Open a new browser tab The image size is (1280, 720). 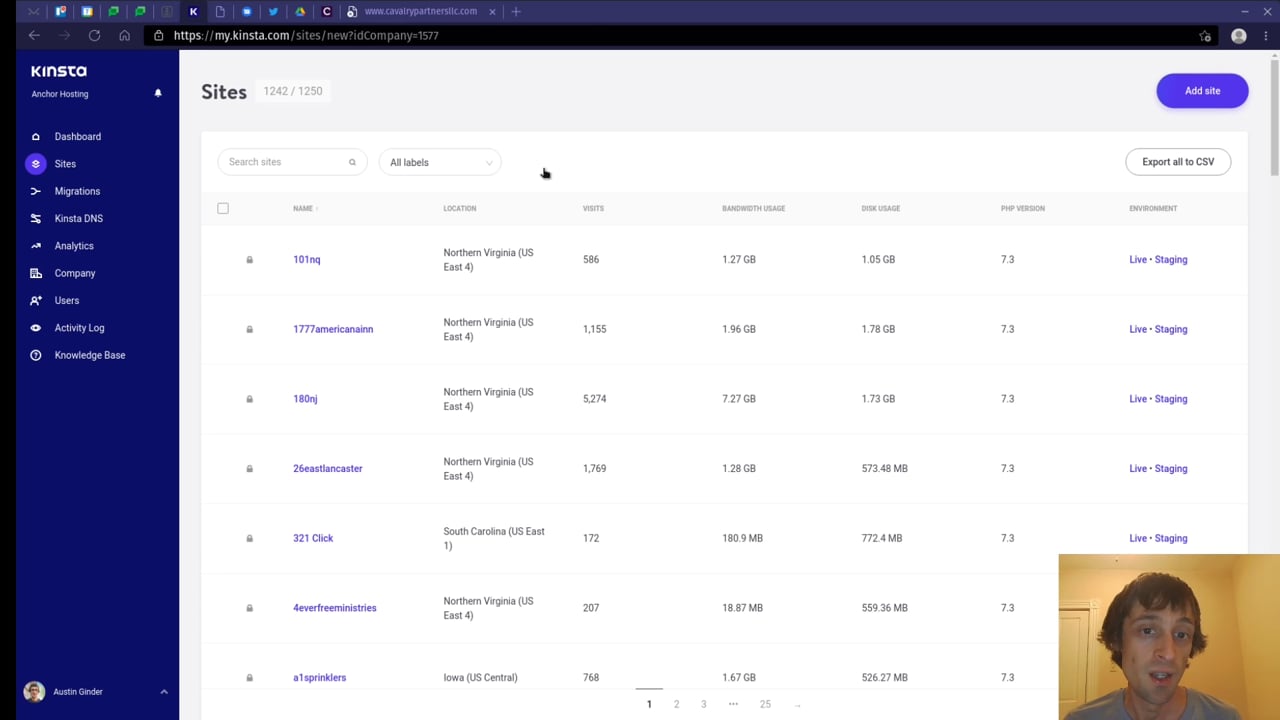pyautogui.click(x=516, y=12)
